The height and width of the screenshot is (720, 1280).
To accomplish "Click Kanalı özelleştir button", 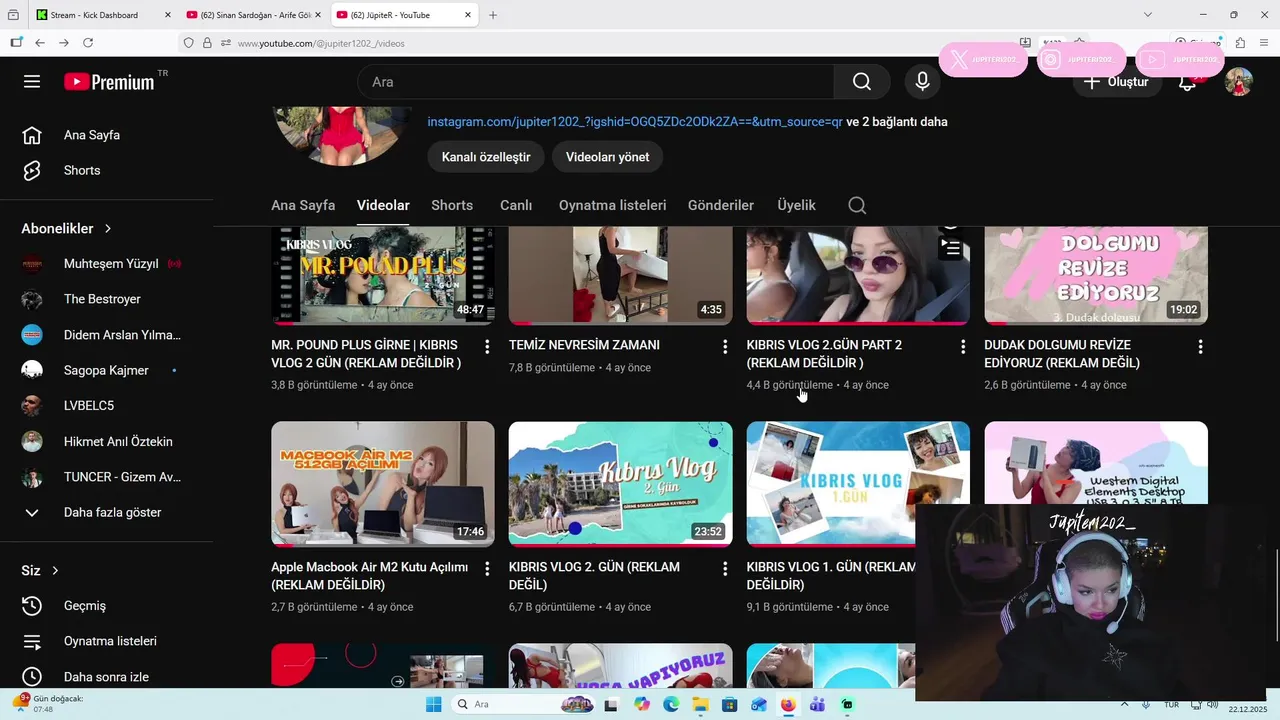I will (486, 157).
